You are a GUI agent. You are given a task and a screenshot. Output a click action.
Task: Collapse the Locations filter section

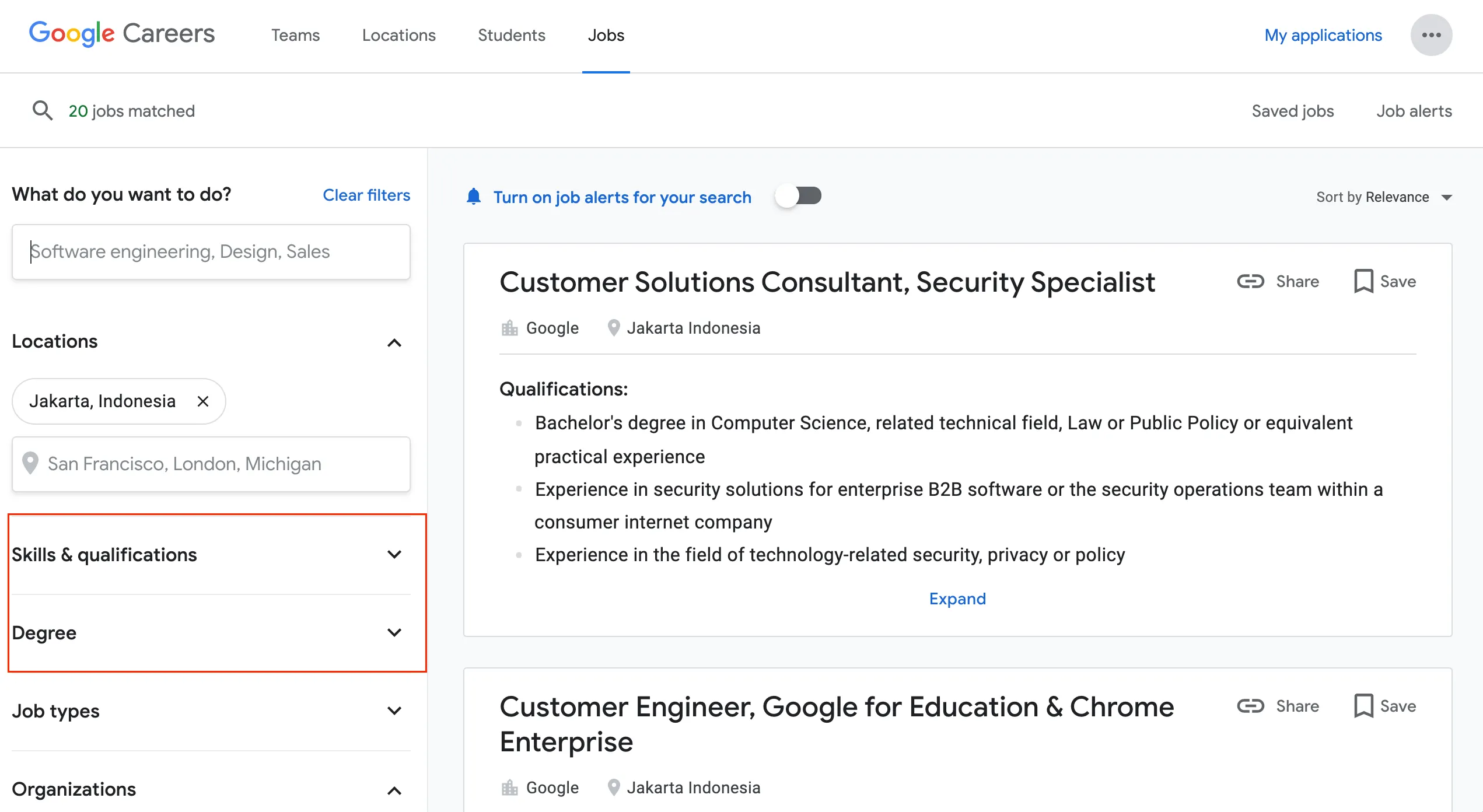pos(394,343)
